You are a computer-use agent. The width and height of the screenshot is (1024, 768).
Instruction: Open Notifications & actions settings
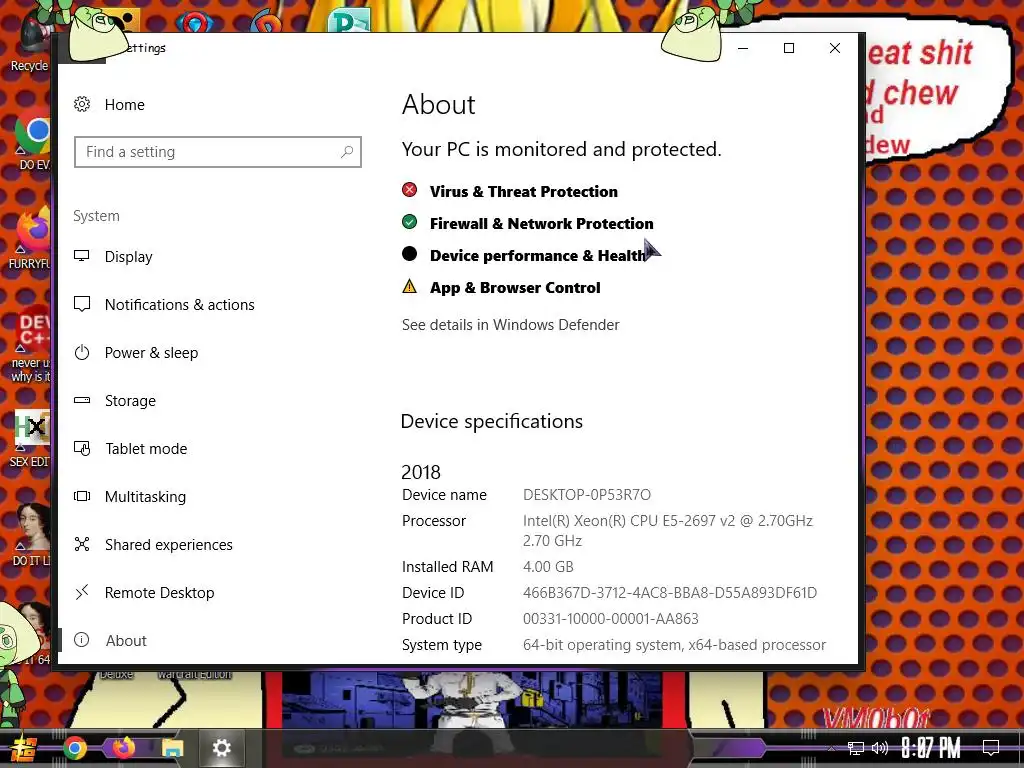(x=179, y=305)
